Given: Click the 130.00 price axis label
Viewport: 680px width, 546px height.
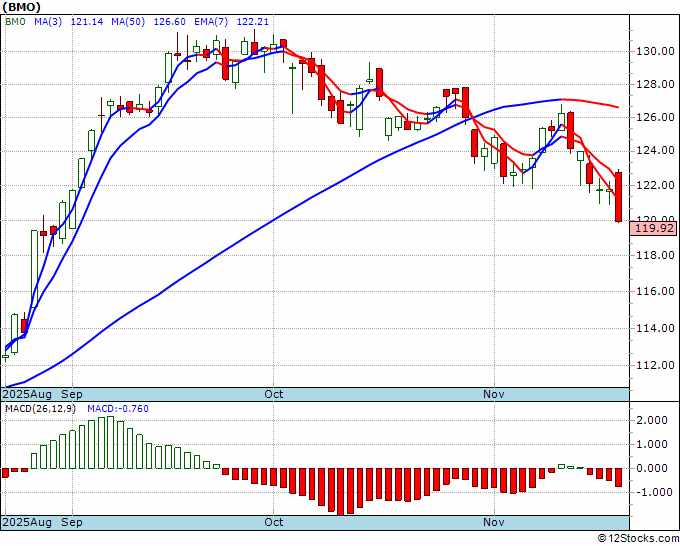Looking at the screenshot, I should [655, 52].
